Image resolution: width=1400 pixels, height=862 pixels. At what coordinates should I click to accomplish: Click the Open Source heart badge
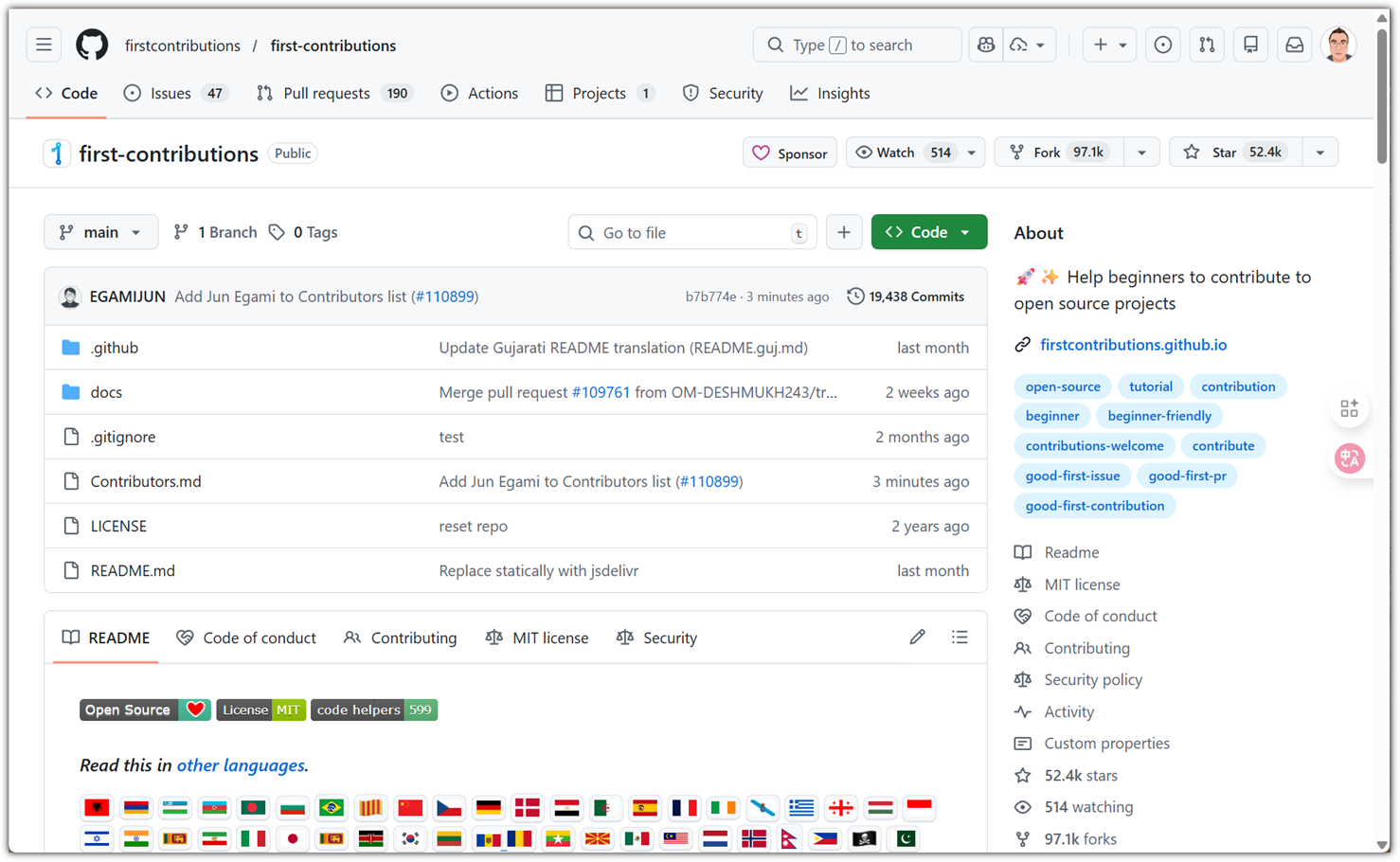coord(145,709)
